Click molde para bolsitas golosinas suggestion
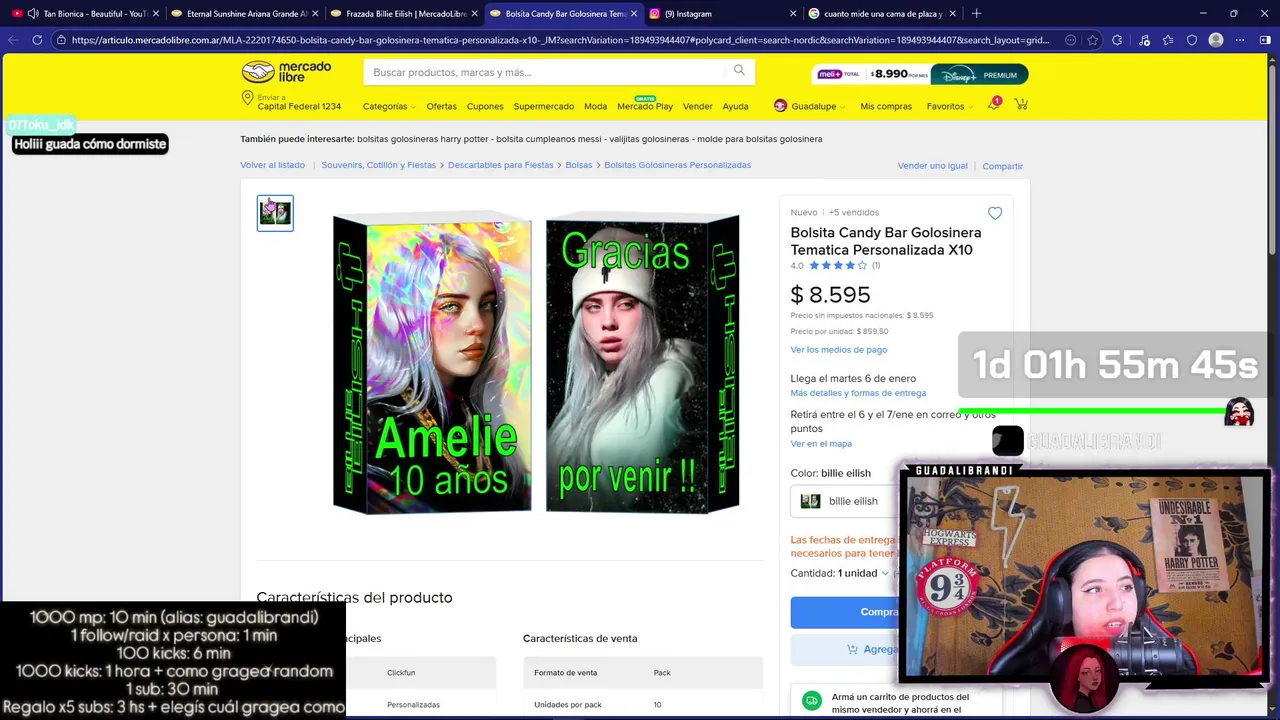The image size is (1280, 720). (759, 139)
